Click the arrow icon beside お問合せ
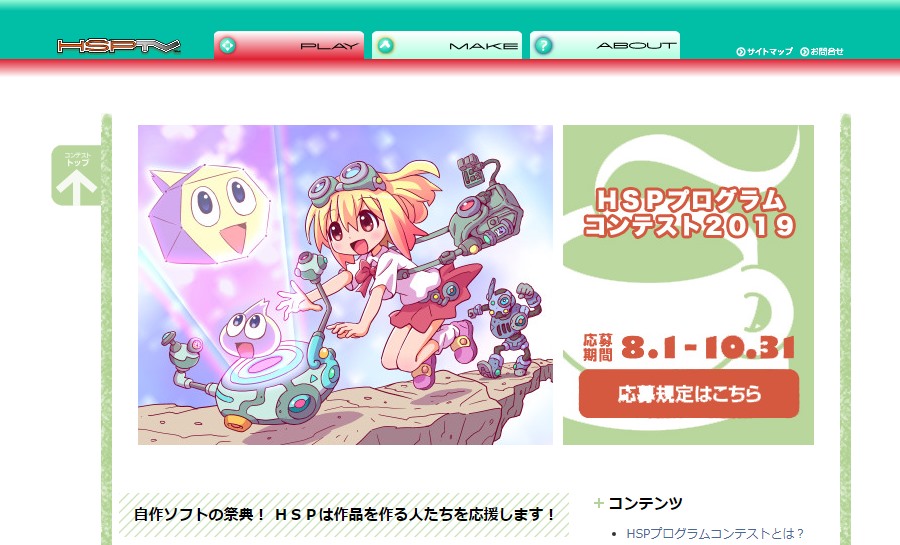This screenshot has height=545, width=900. click(x=805, y=52)
